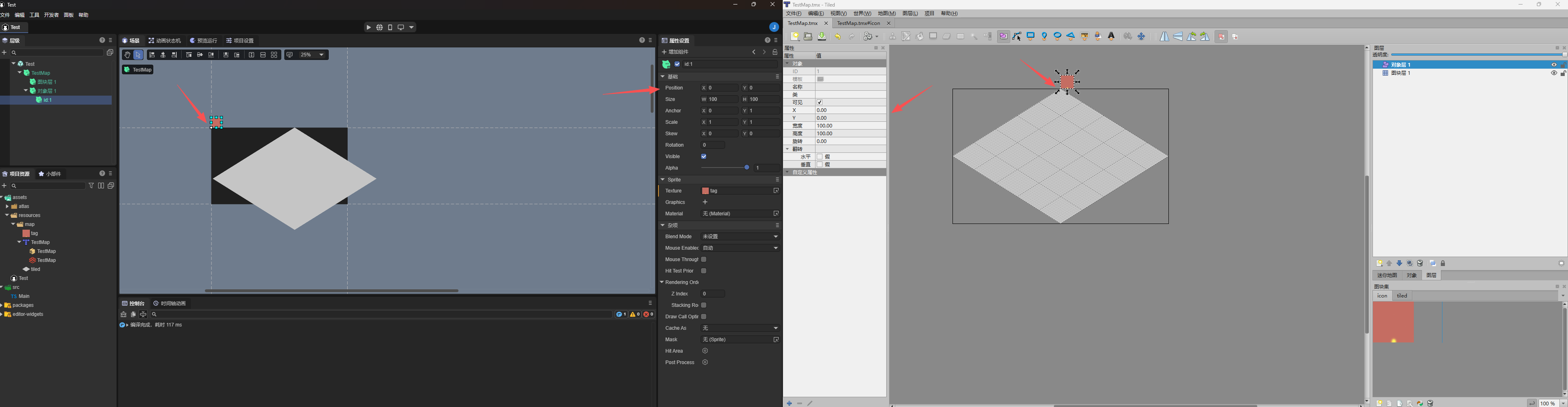The width and height of the screenshot is (1568, 407).
Task: Select the Insert Ellipse tool in Tiled
Action: click(1057, 36)
